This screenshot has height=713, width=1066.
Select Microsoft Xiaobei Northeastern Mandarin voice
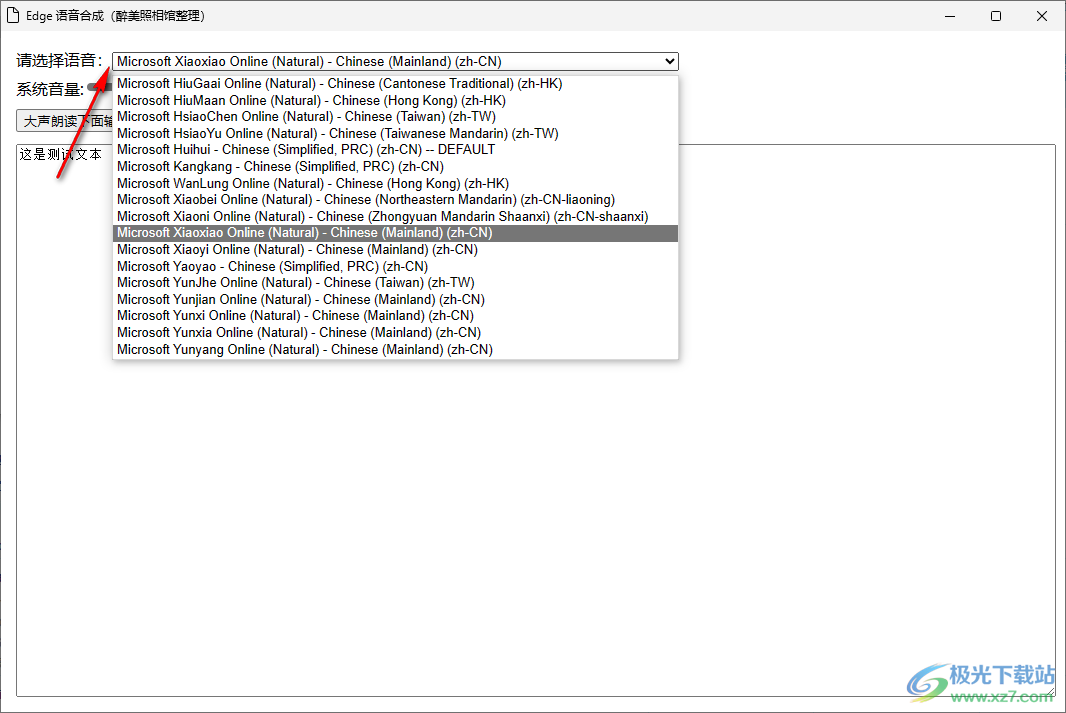[395, 200]
